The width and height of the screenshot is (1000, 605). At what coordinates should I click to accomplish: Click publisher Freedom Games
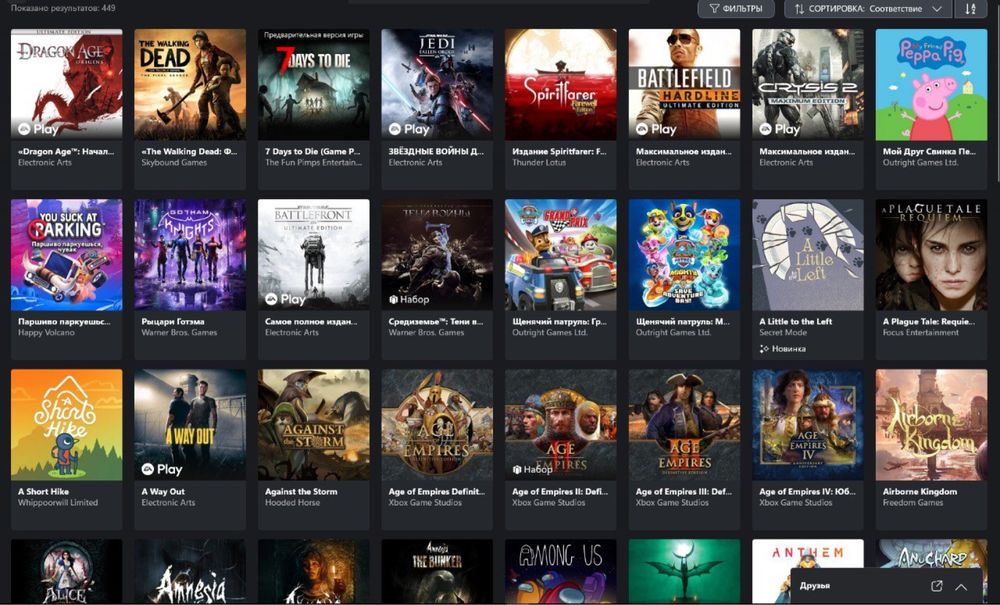click(913, 502)
